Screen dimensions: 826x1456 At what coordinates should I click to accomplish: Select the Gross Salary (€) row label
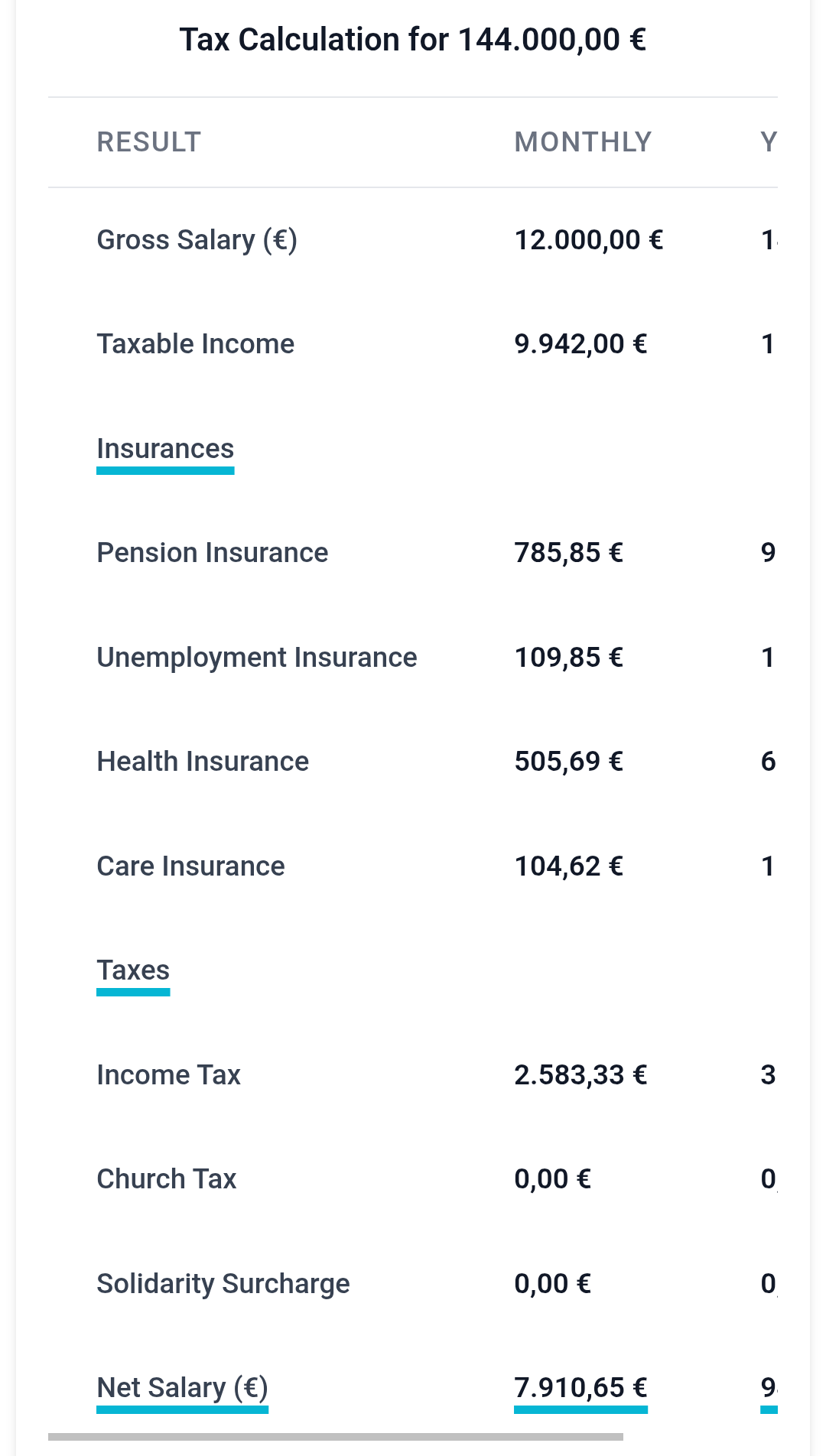[x=197, y=240]
